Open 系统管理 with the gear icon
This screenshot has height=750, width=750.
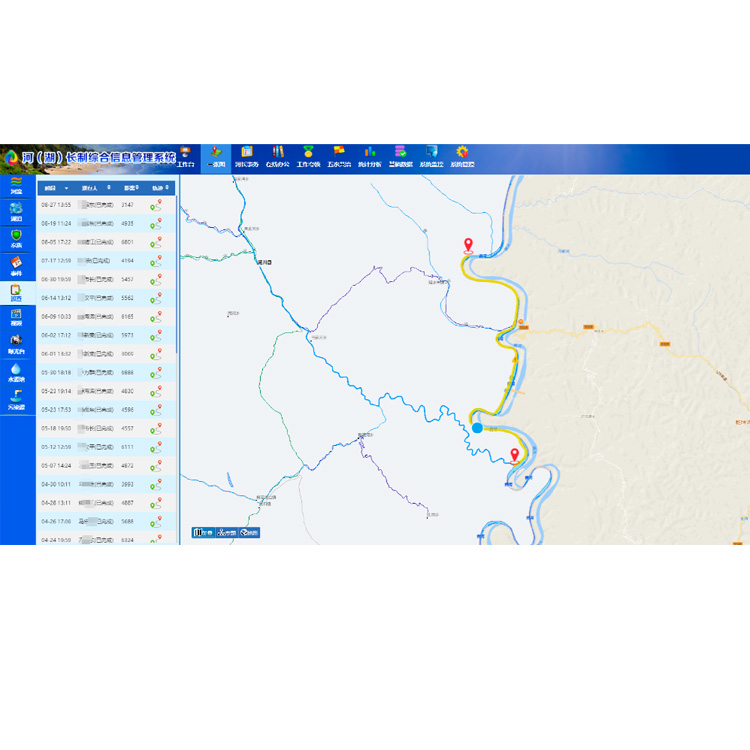462,157
